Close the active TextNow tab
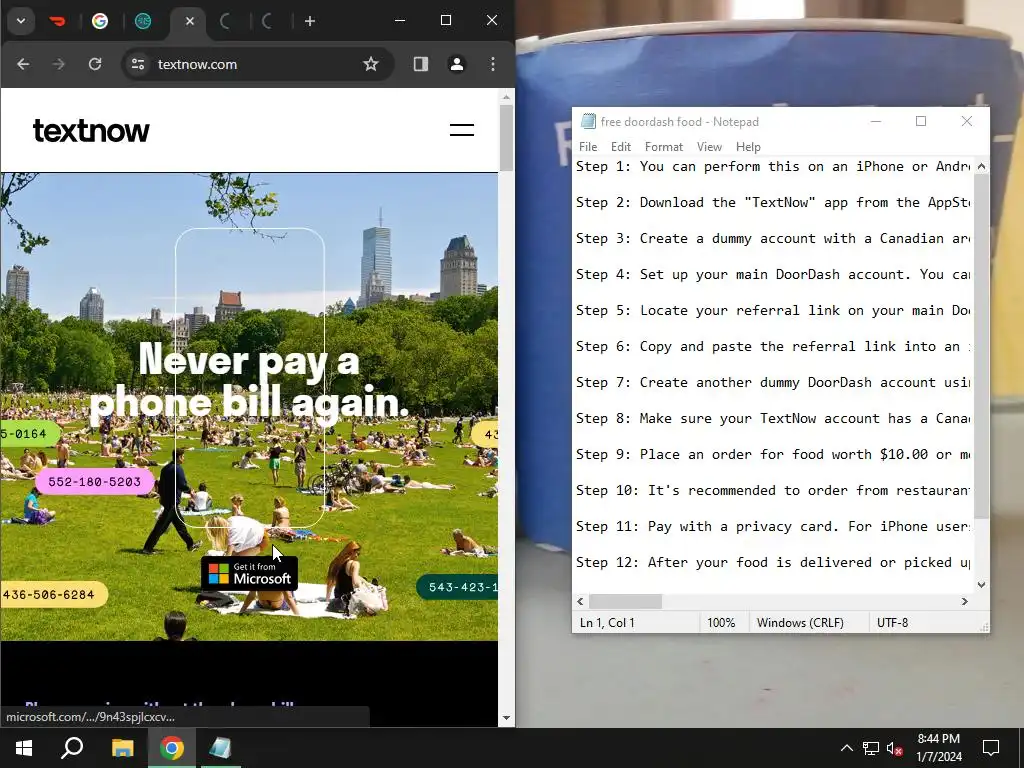This screenshot has width=1024, height=768. pyautogui.click(x=189, y=21)
